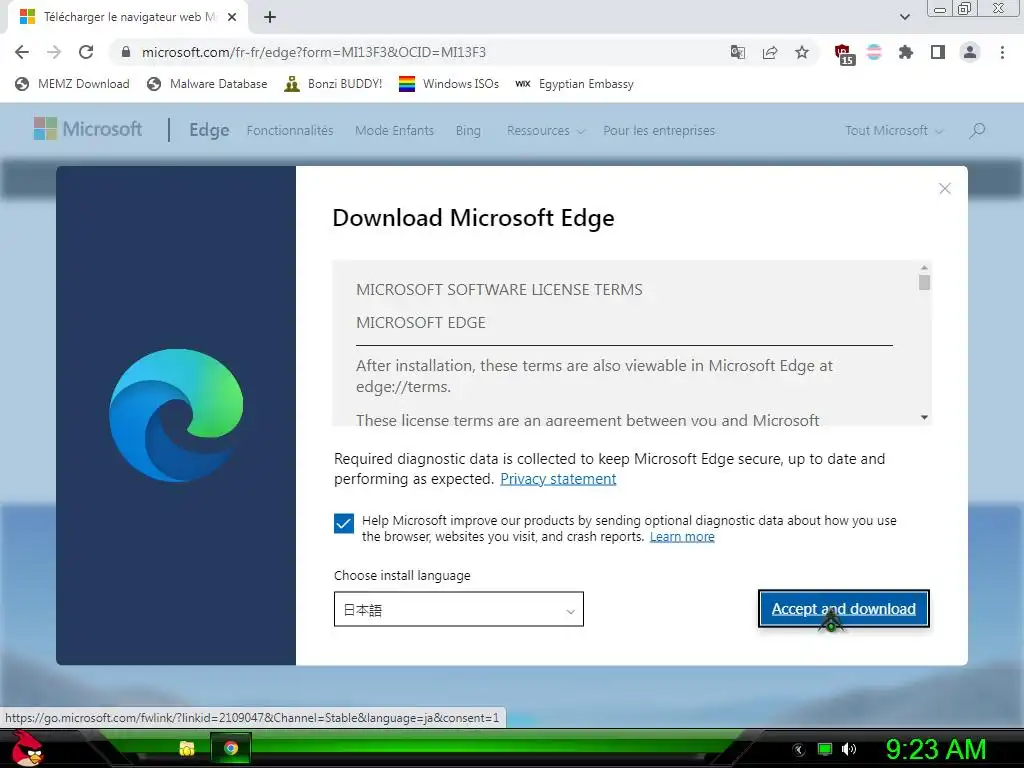
Task: Open the Mode Enfants menu item
Action: [x=394, y=131]
